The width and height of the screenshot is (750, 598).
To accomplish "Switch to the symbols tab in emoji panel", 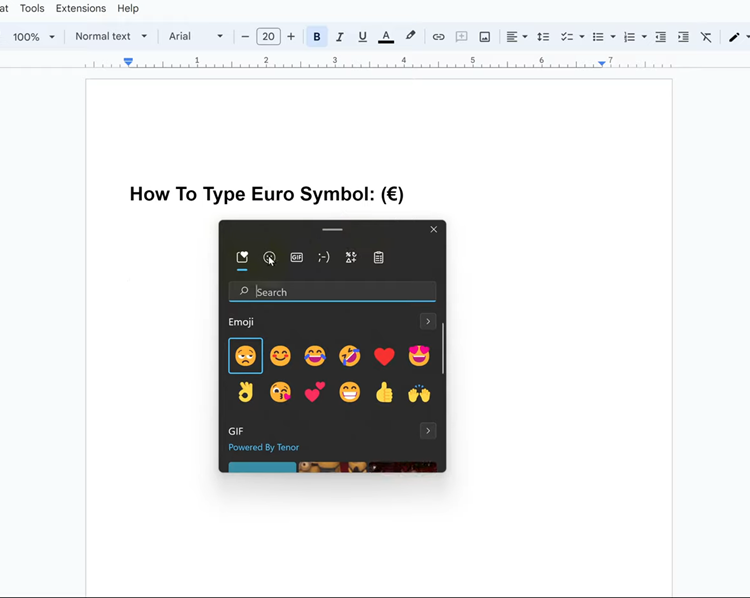I will (x=351, y=257).
